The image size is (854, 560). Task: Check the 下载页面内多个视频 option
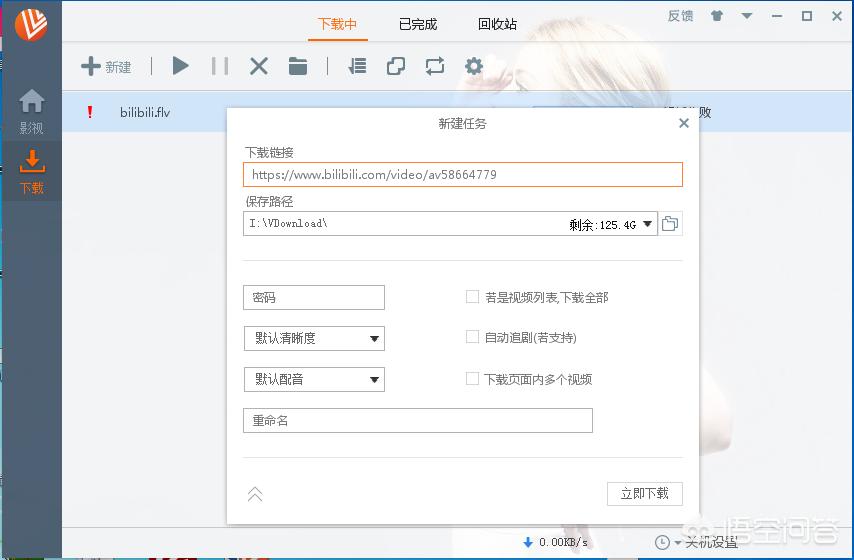pyautogui.click(x=473, y=379)
